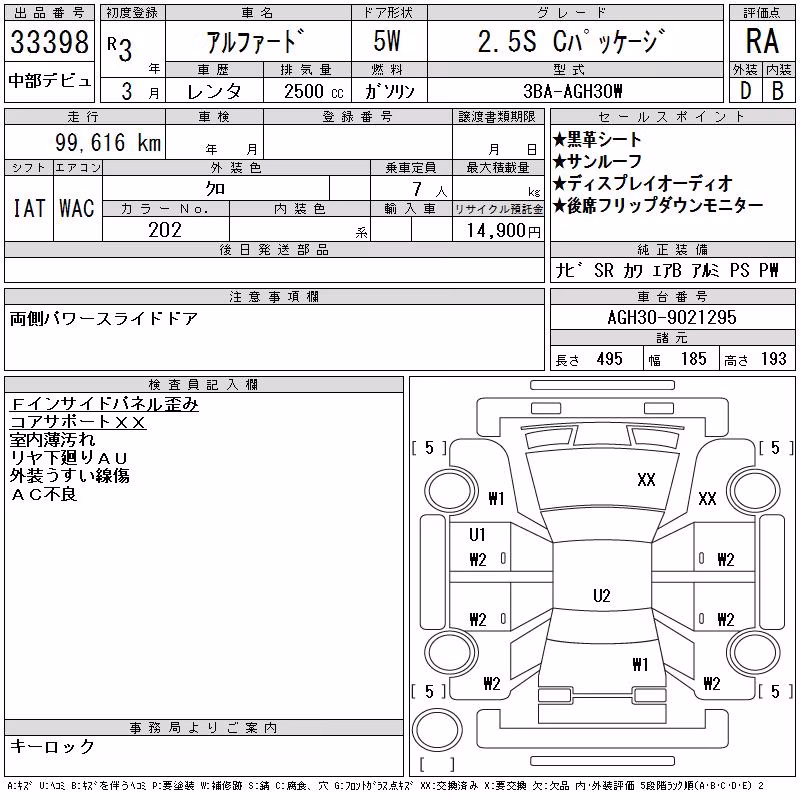Click the exterior grade D cell
800x800 pixels.
tap(745, 91)
